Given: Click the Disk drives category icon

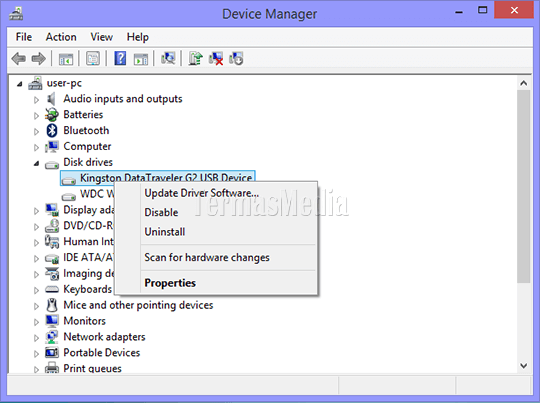Looking at the screenshot, I should click(x=52, y=164).
